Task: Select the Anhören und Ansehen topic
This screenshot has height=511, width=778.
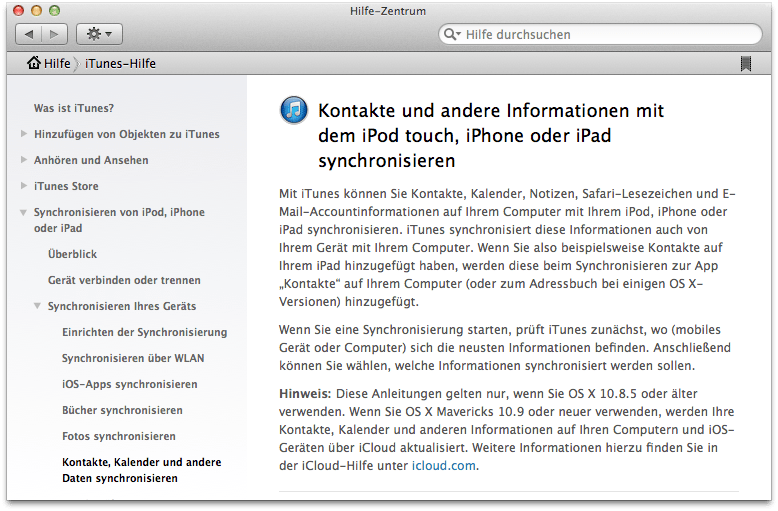Action: (x=91, y=160)
